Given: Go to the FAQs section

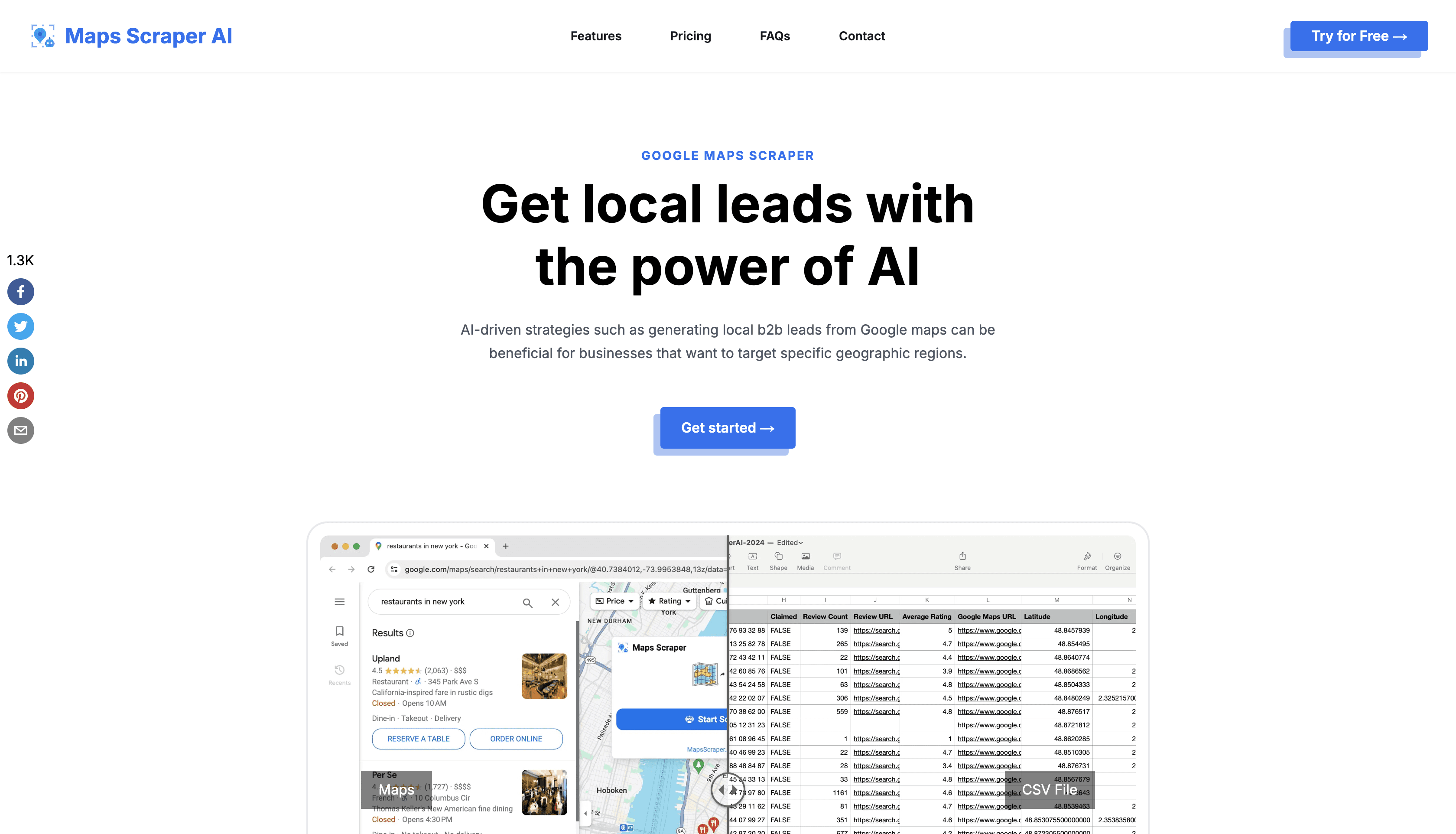Looking at the screenshot, I should tap(775, 36).
